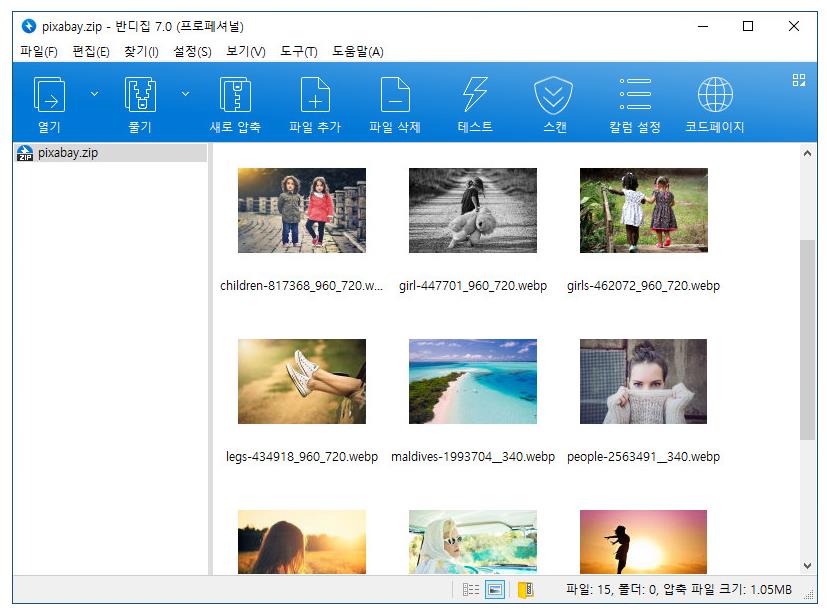Click filename maldives-1993704__340.webp

(x=473, y=457)
